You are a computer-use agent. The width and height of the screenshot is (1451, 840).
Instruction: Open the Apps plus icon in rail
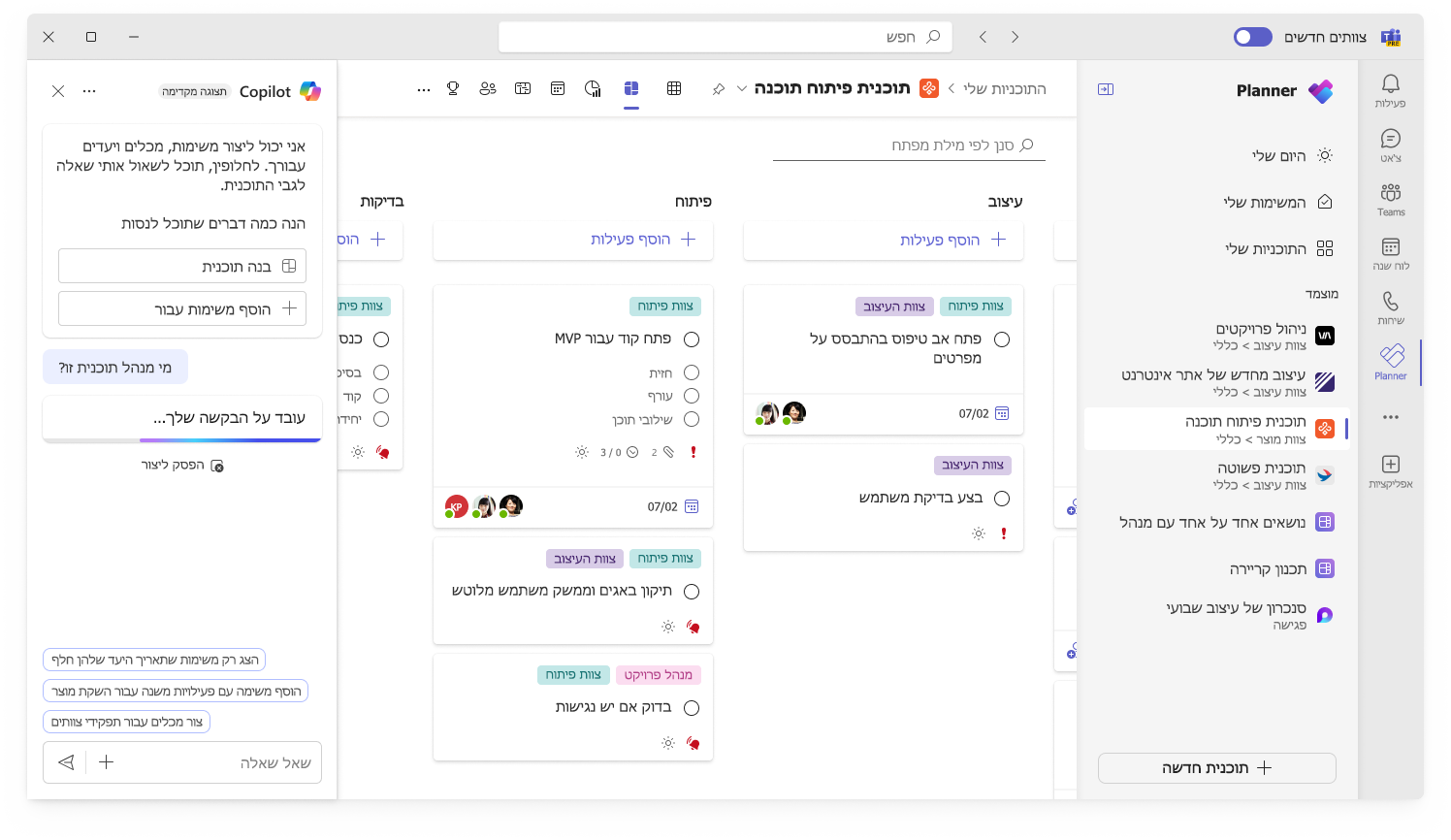point(1390,470)
